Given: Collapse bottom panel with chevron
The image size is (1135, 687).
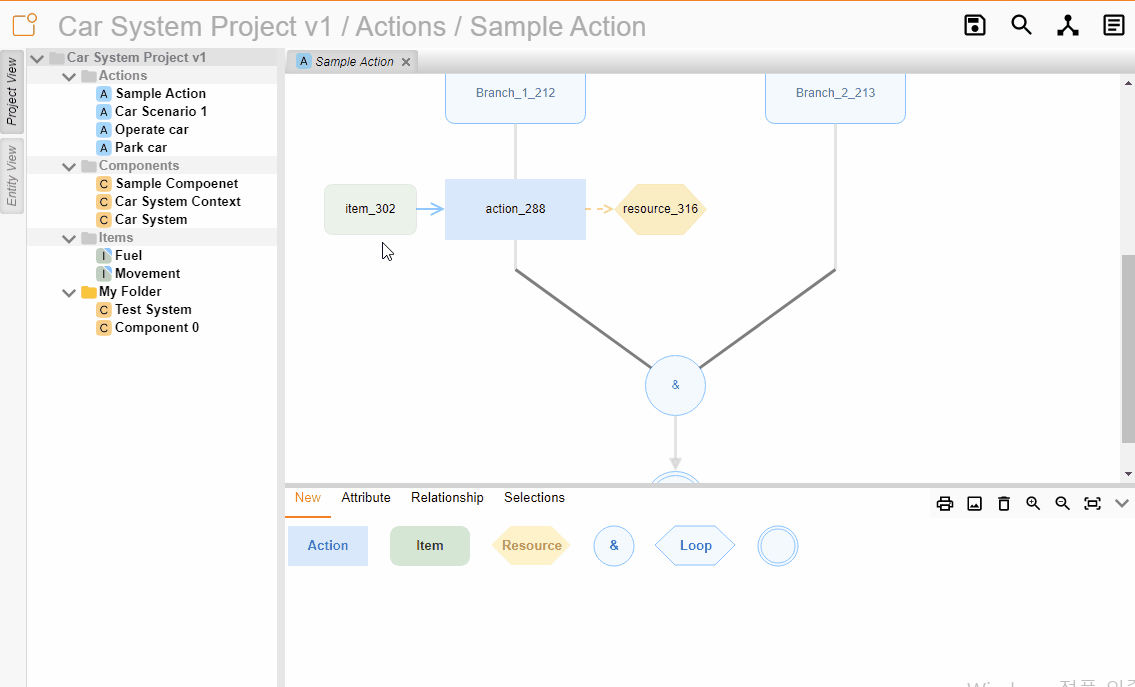Looking at the screenshot, I should coord(1122,503).
